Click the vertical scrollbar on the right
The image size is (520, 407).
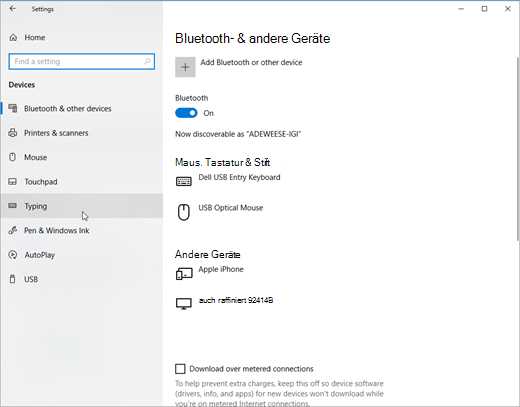tap(518, 148)
